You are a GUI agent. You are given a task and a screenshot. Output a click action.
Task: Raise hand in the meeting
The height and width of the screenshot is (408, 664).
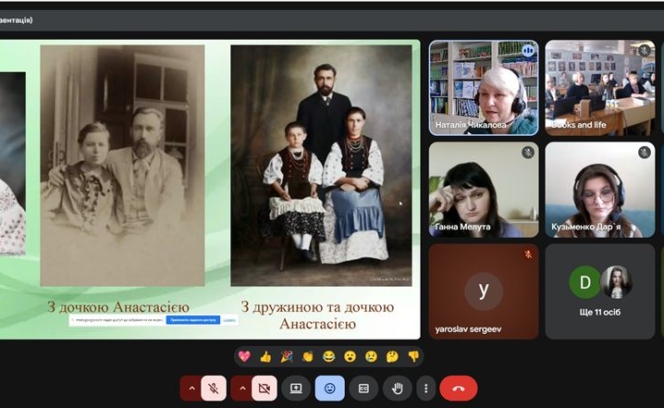(x=398, y=388)
